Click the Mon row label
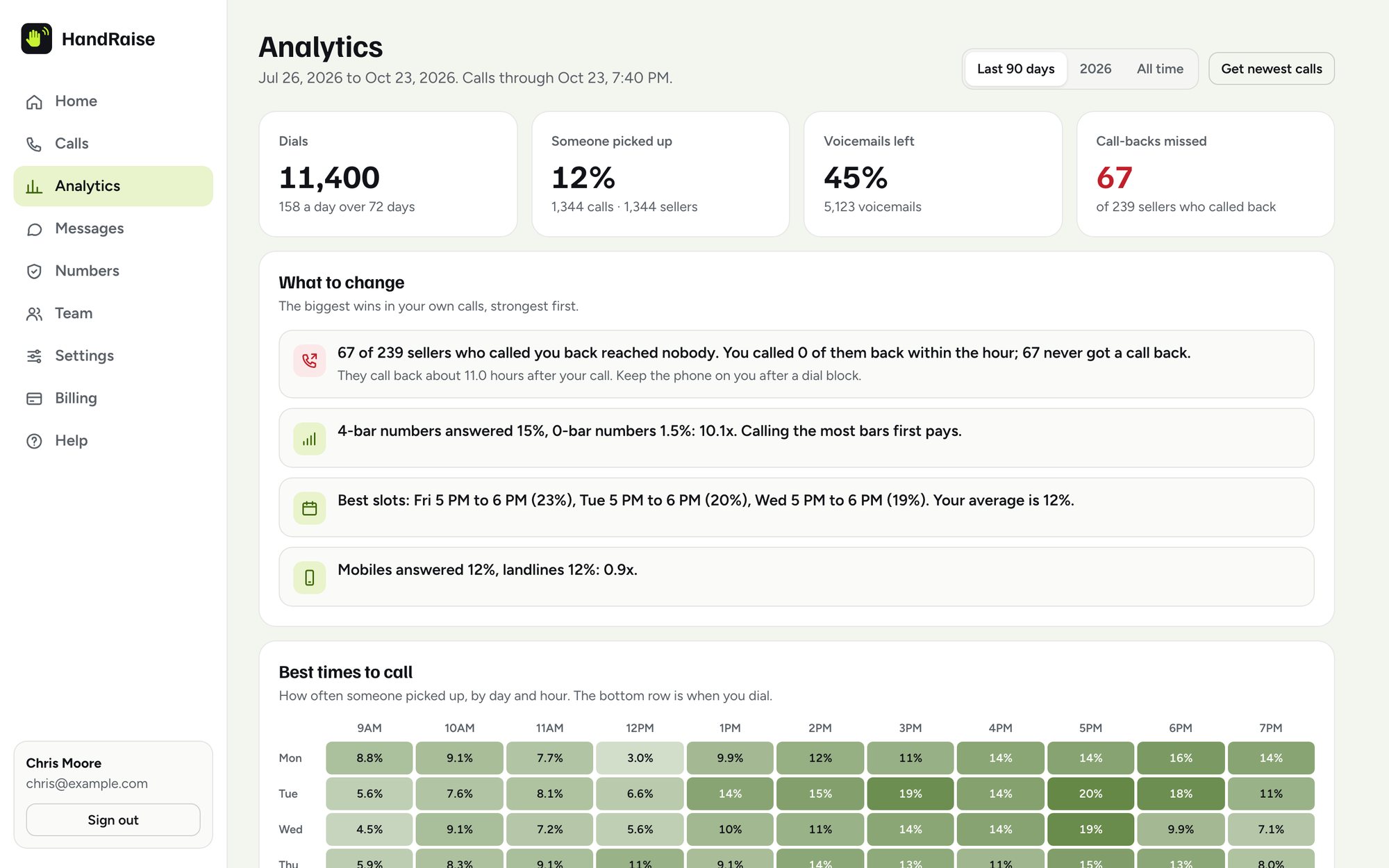1389x868 pixels. pos(290,758)
